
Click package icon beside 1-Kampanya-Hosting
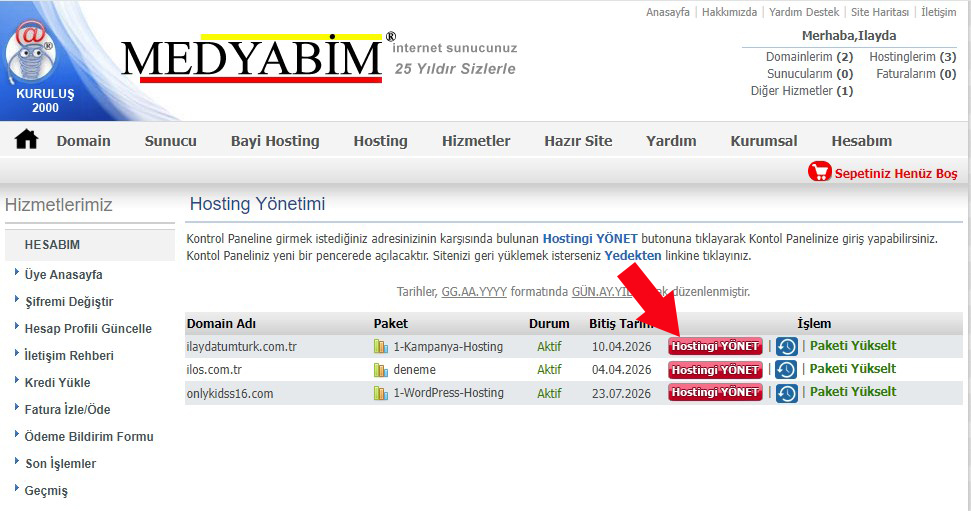tap(381, 346)
